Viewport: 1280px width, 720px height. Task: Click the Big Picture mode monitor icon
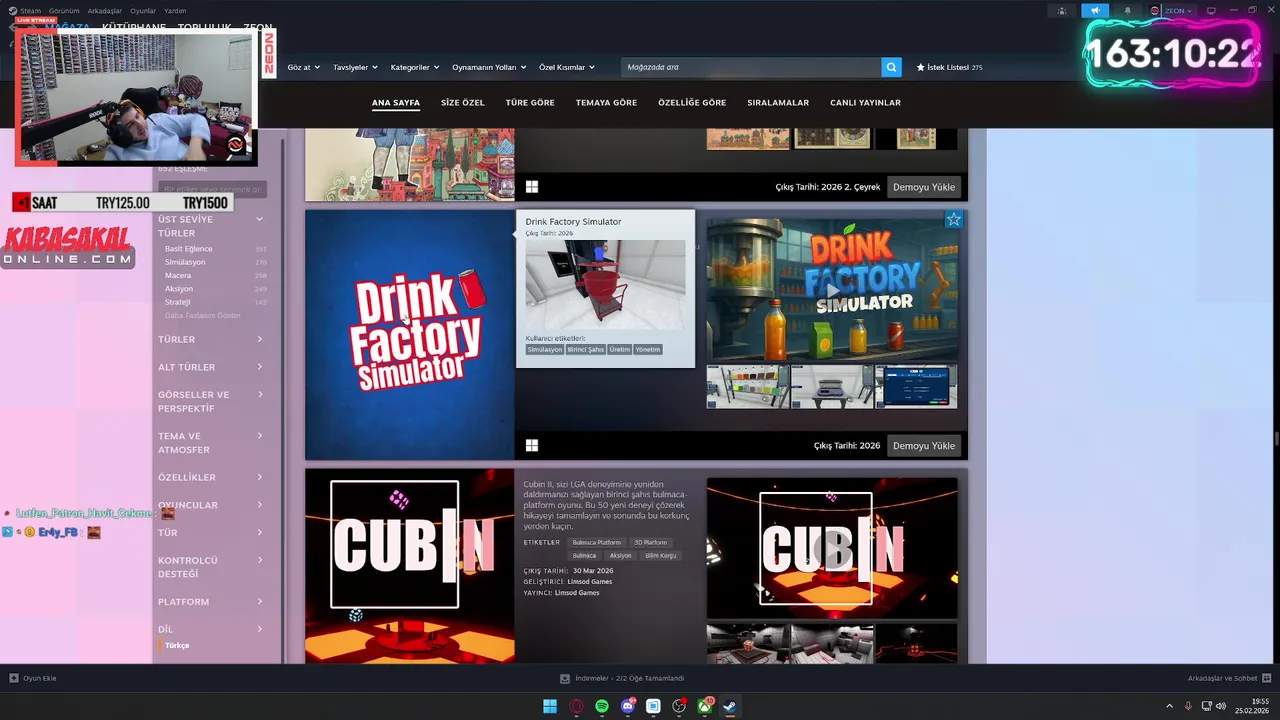[x=1211, y=11]
